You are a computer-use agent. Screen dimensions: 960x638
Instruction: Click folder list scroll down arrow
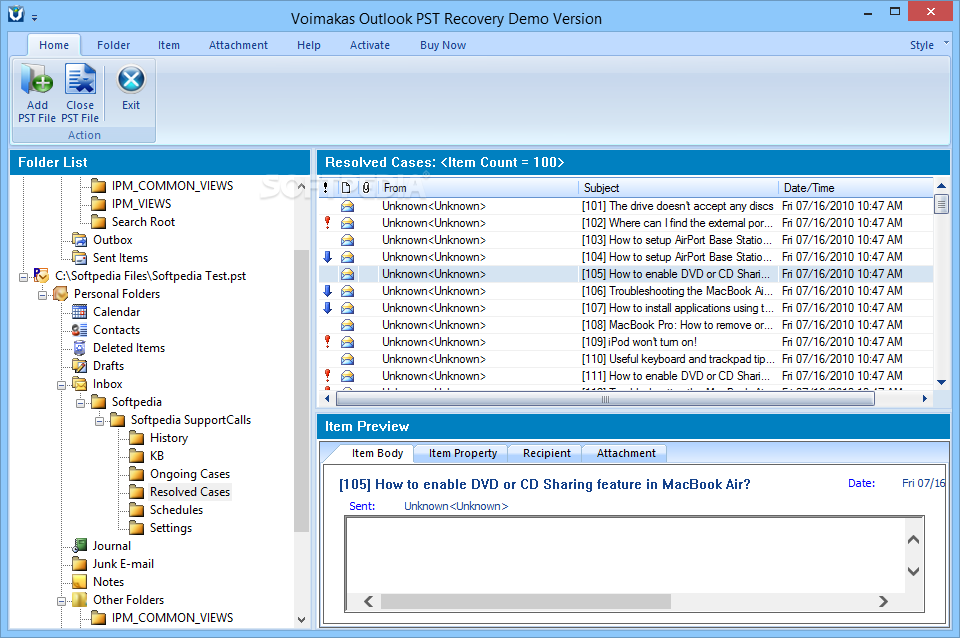tap(301, 620)
